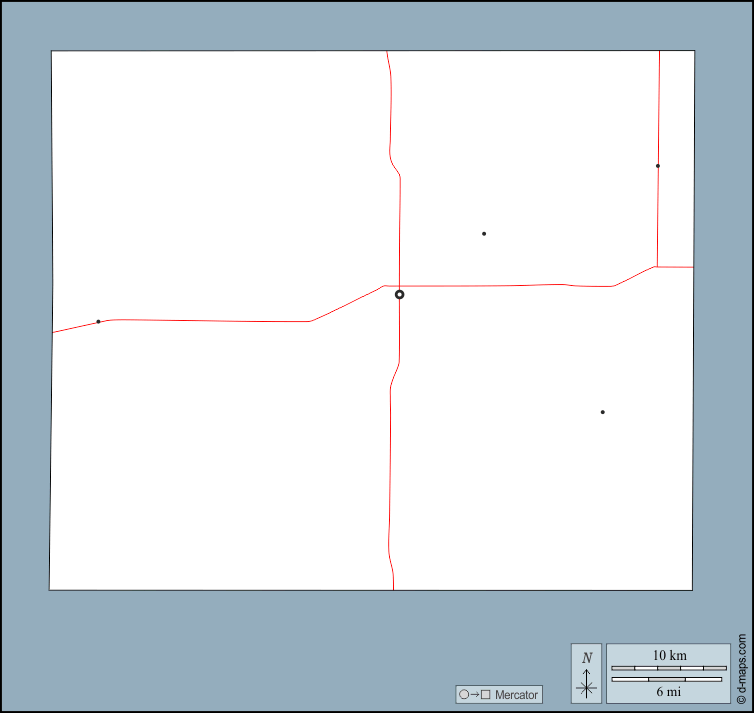The image size is (754, 713).
Task: Click the "10 km" distance label
Action: tap(669, 655)
